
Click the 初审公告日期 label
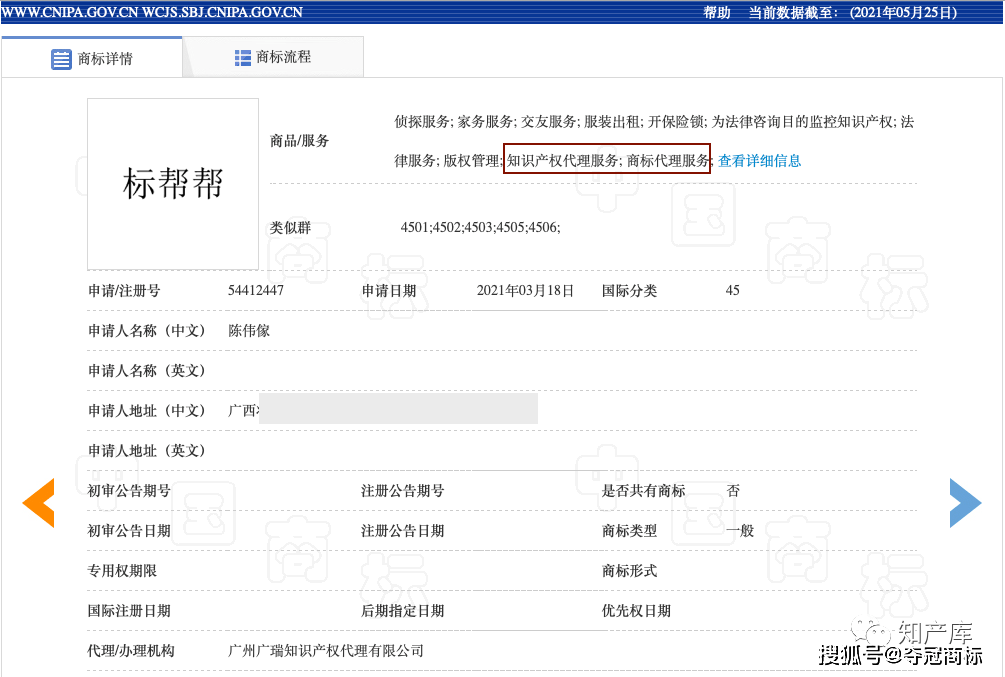point(129,531)
